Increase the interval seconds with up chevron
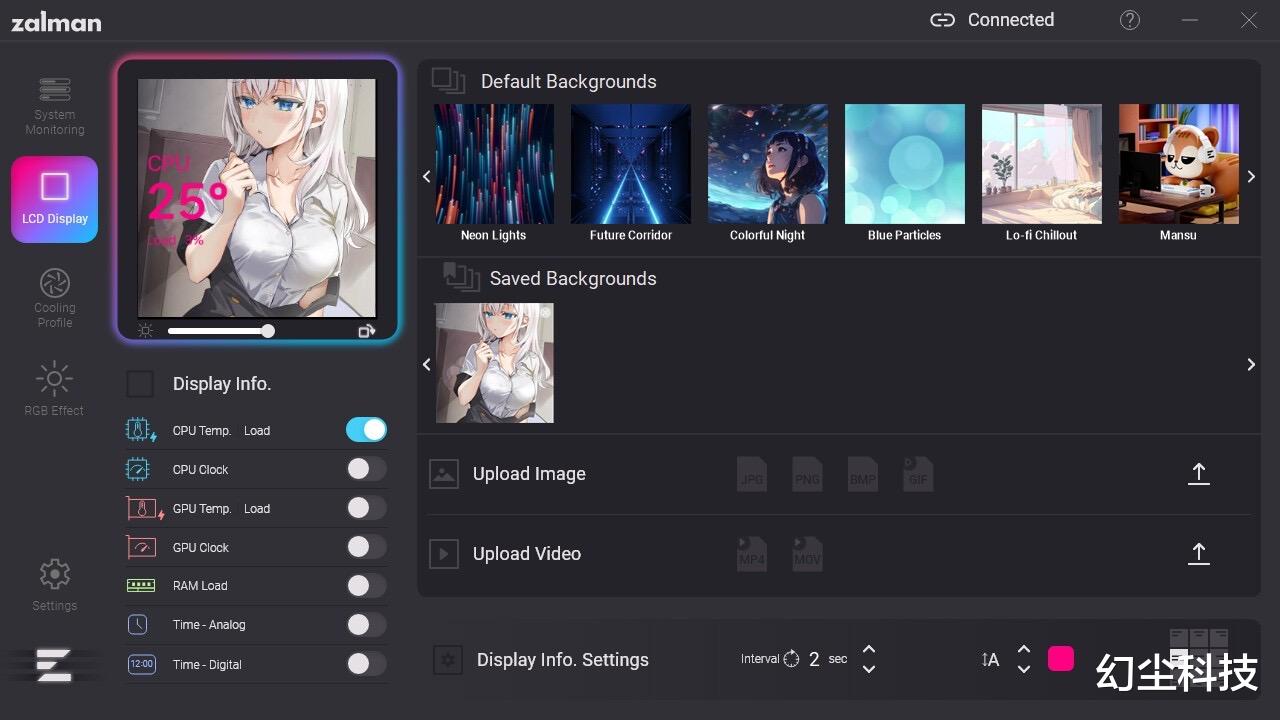This screenshot has height=720, width=1280. (x=869, y=650)
